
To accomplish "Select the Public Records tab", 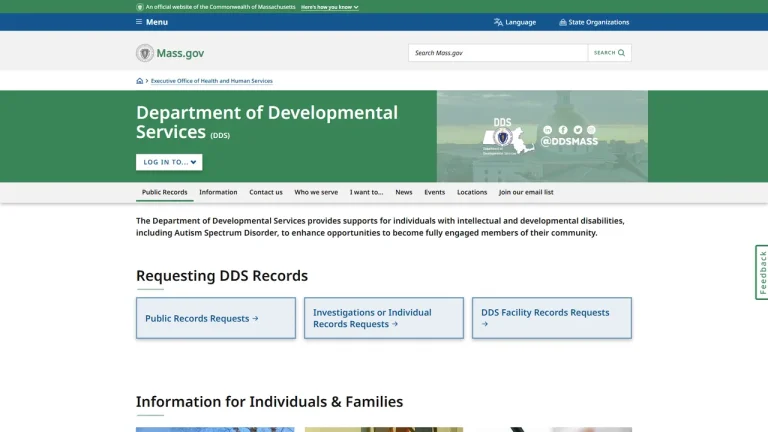I will click(x=165, y=192).
